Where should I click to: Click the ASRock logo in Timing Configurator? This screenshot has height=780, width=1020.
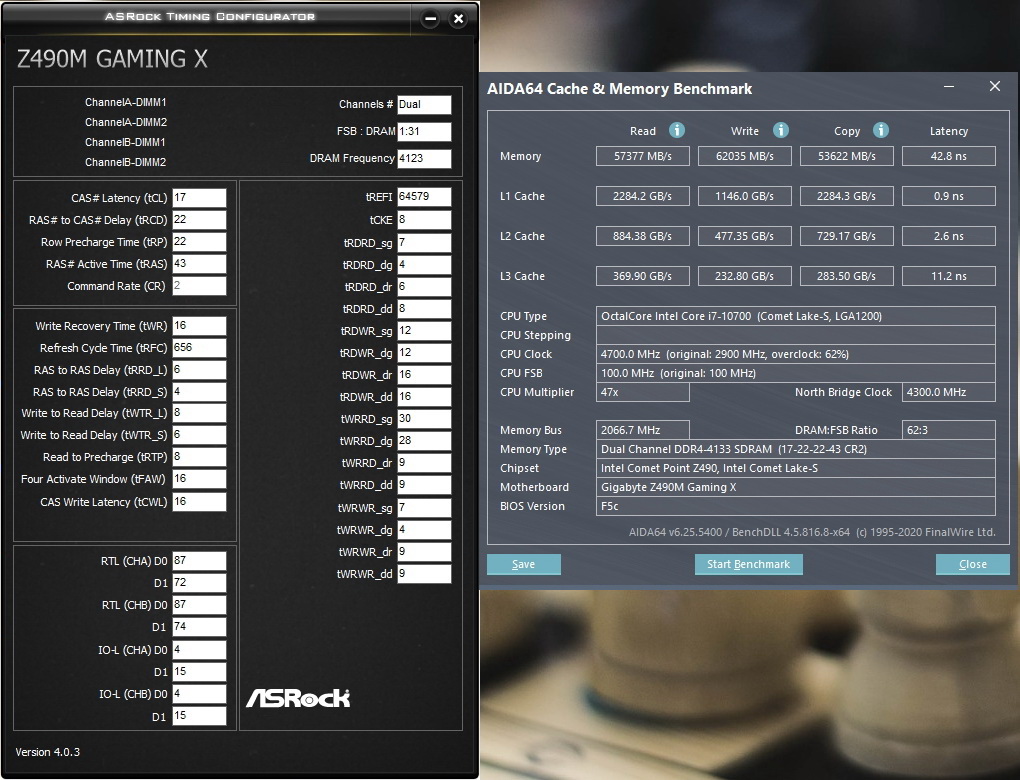click(298, 698)
